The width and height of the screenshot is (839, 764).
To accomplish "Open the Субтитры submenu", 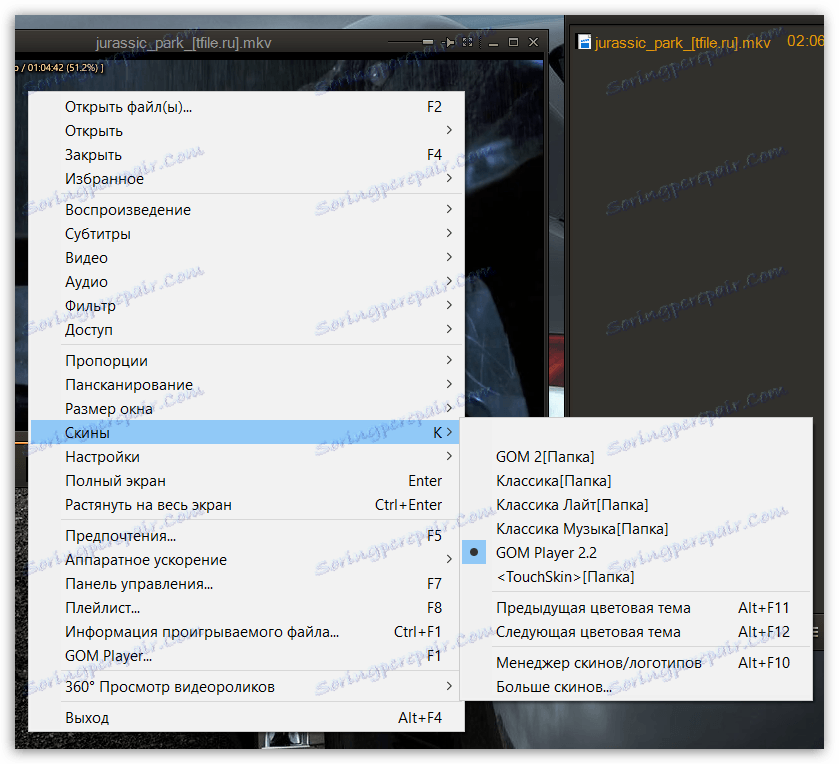I will (x=246, y=234).
